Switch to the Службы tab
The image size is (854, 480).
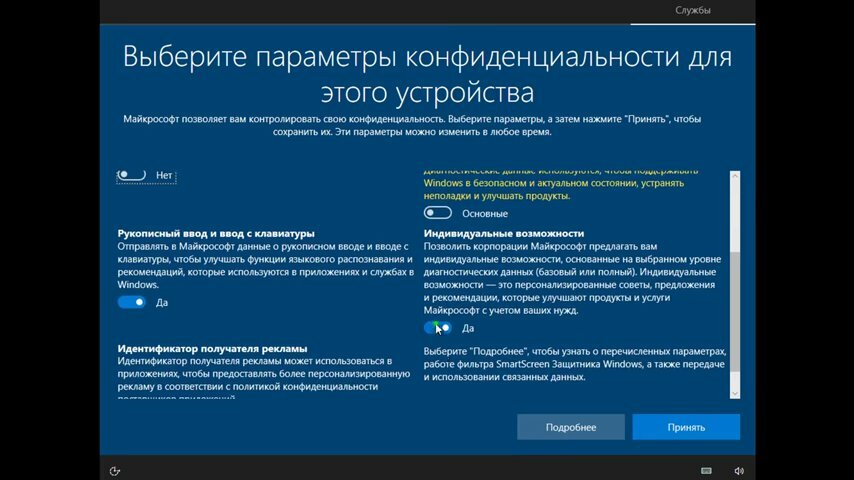[x=693, y=10]
